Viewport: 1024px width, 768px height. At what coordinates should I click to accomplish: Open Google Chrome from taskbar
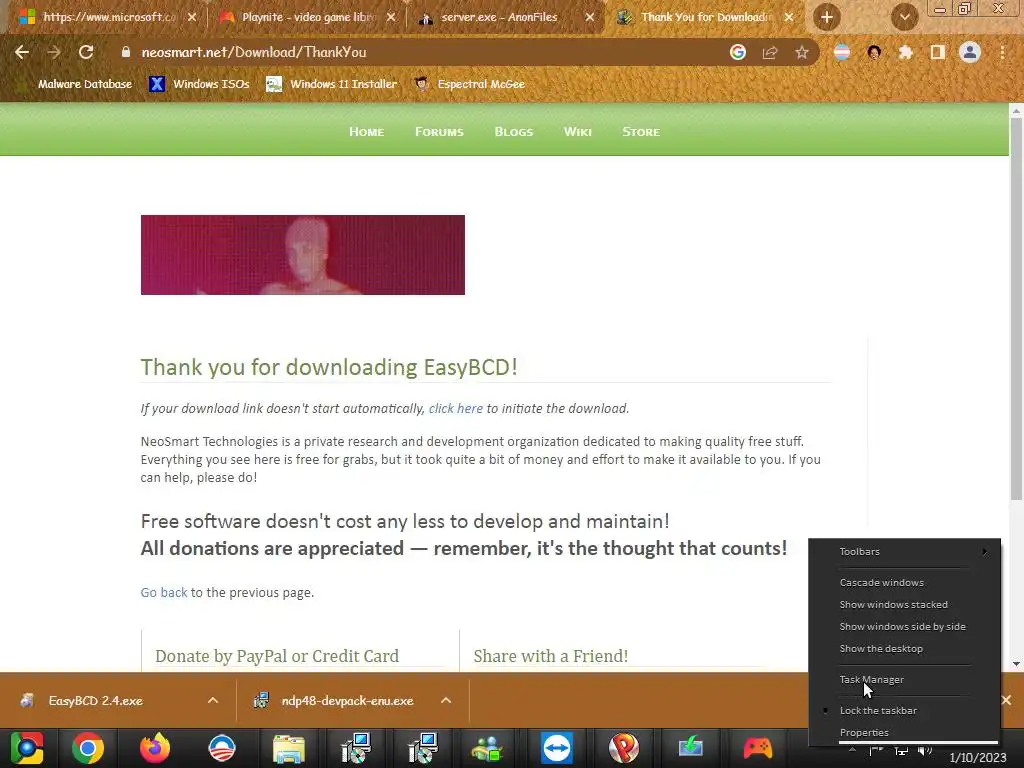(x=88, y=748)
